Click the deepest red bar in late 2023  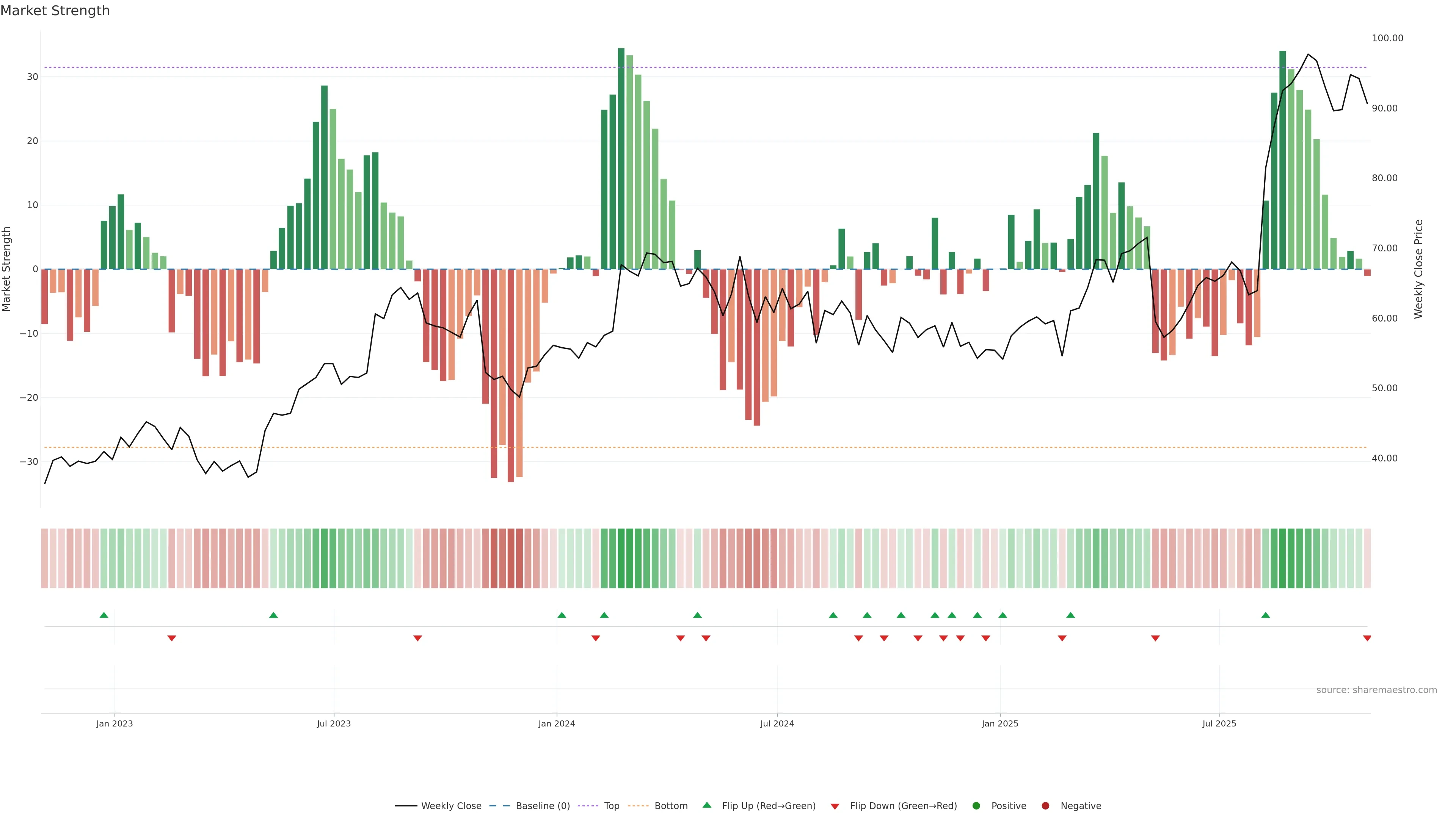tap(511, 376)
